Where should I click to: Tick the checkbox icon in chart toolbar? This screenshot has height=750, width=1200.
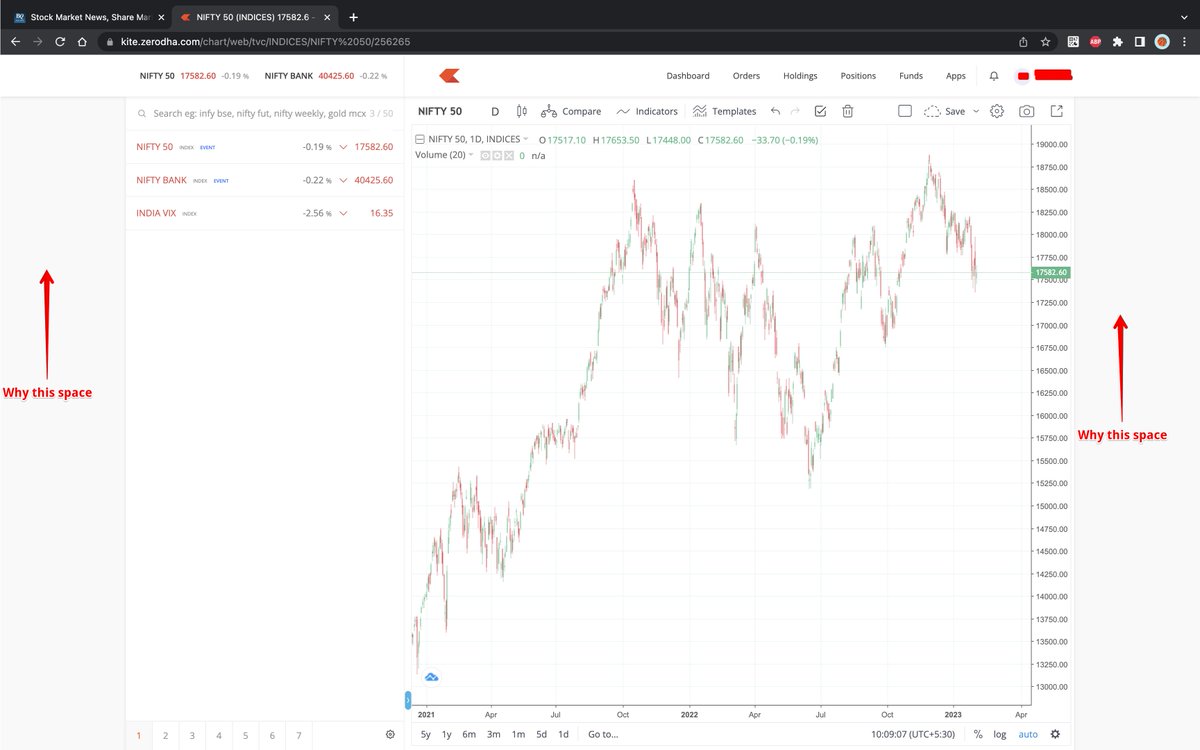[821, 111]
